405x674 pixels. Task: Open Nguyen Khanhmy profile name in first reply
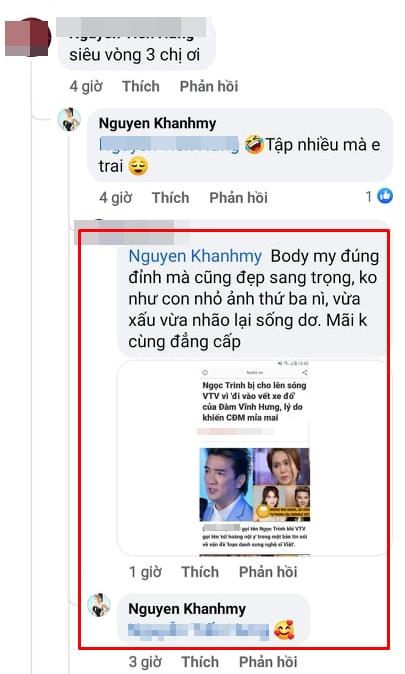pyautogui.click(x=157, y=123)
